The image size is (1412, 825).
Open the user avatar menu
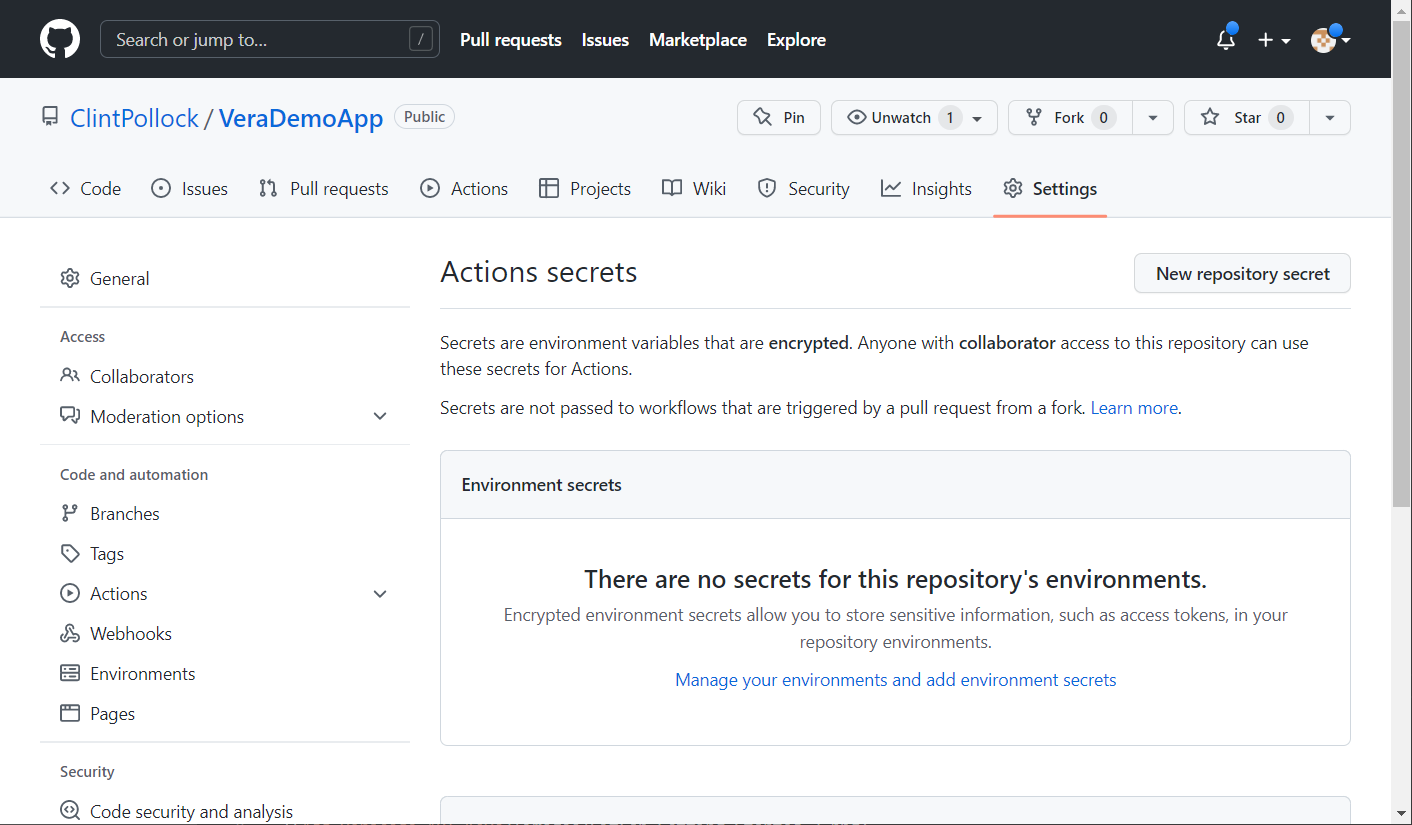point(1331,40)
